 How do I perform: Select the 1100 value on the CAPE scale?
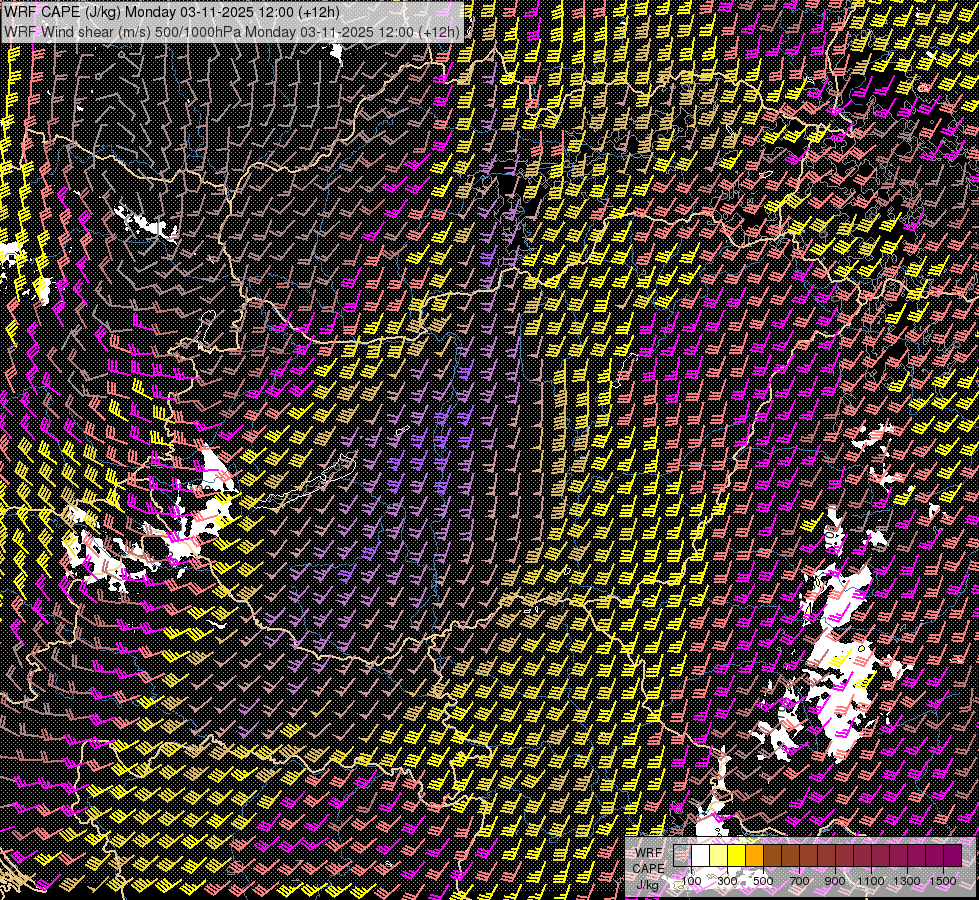(871, 881)
